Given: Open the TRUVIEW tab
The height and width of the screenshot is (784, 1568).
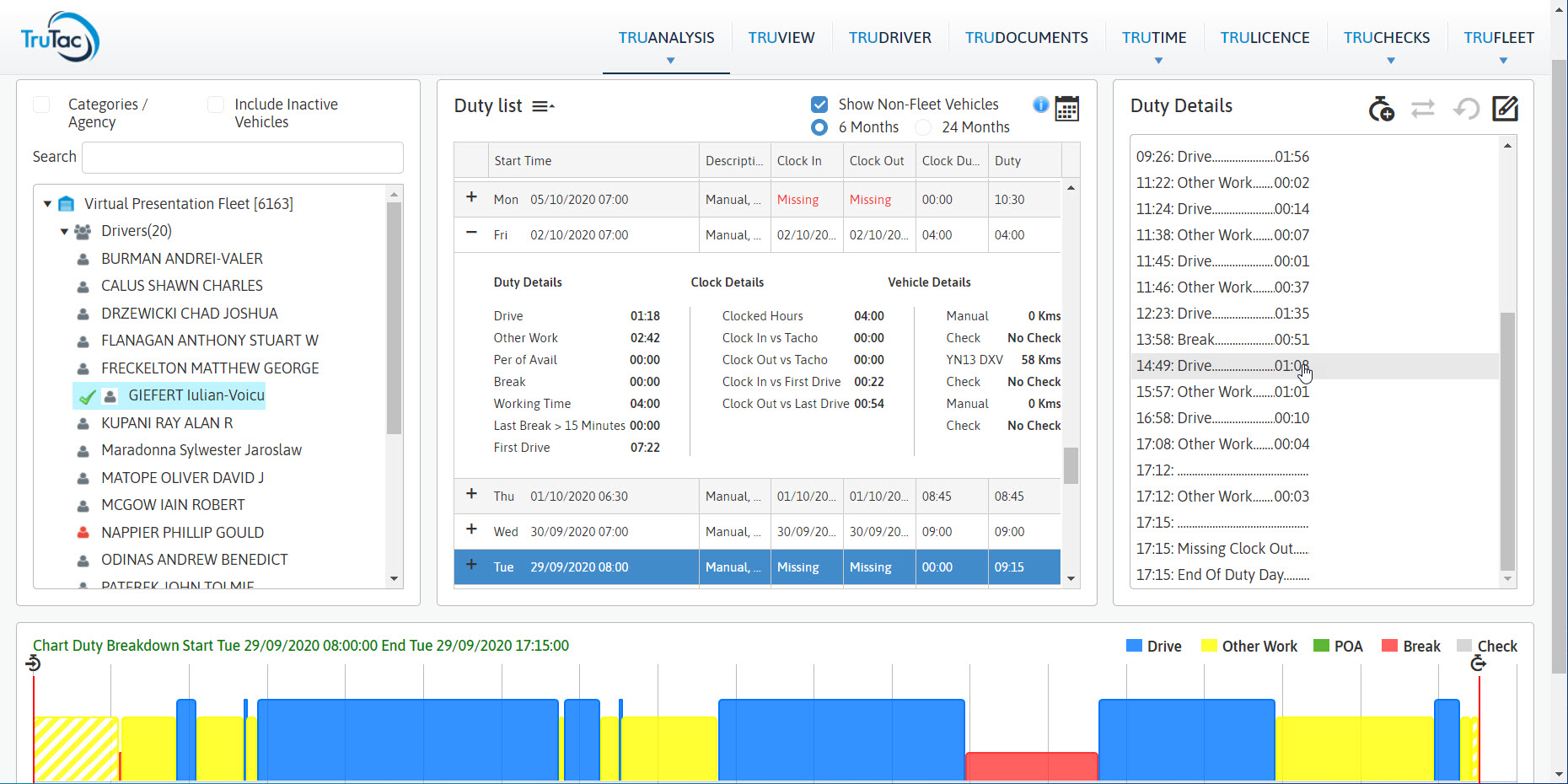Looking at the screenshot, I should (x=781, y=38).
